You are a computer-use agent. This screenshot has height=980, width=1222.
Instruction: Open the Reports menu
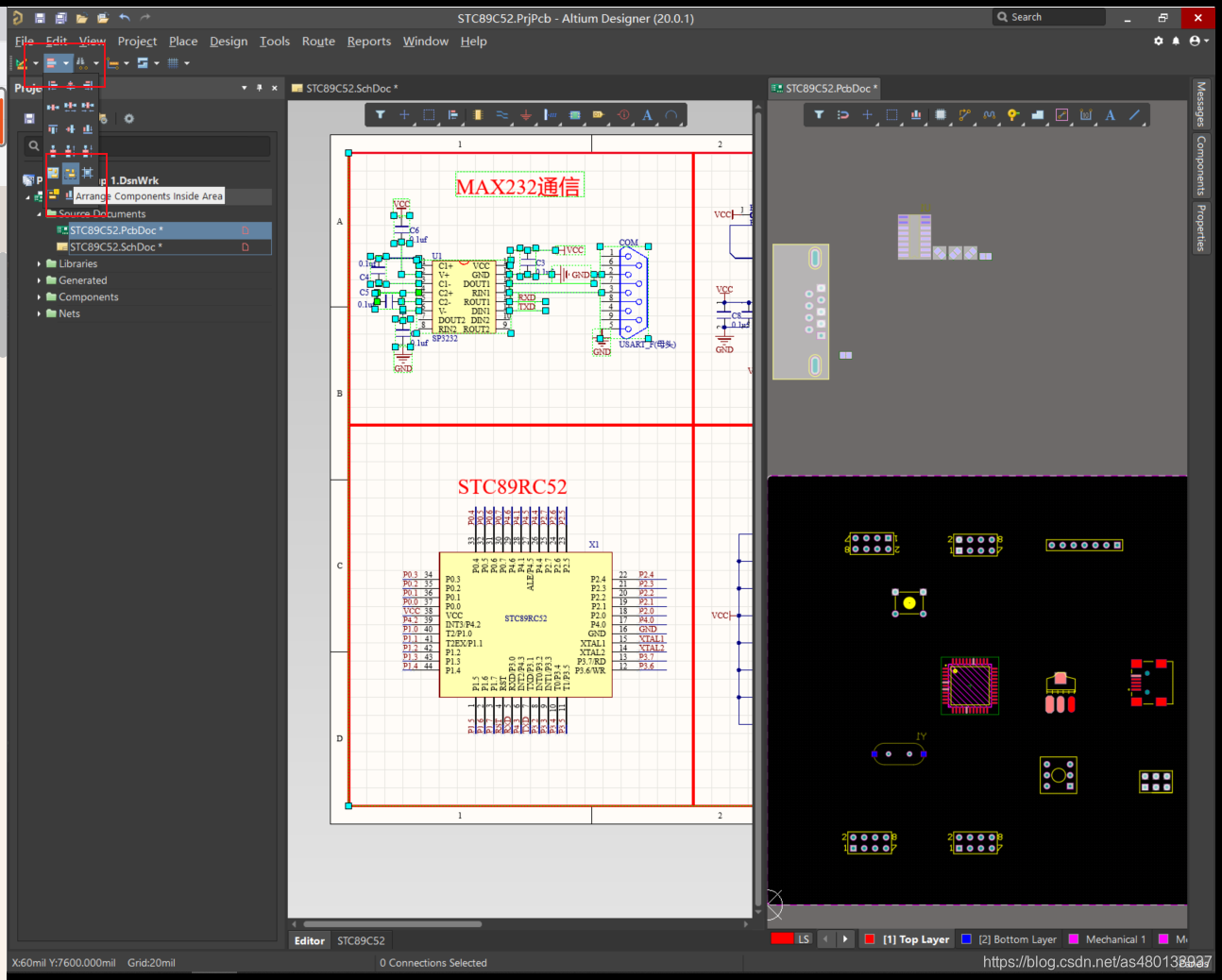point(368,42)
